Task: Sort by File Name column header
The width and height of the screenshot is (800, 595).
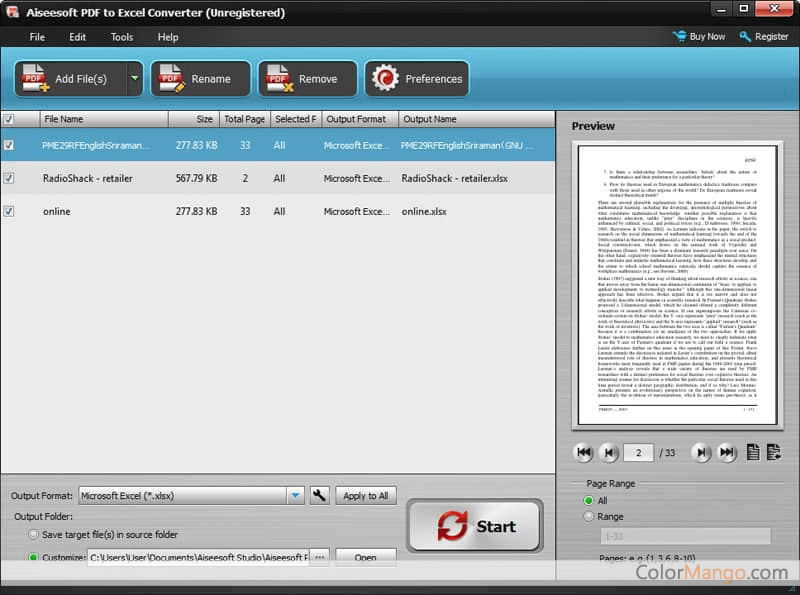Action: (x=104, y=119)
